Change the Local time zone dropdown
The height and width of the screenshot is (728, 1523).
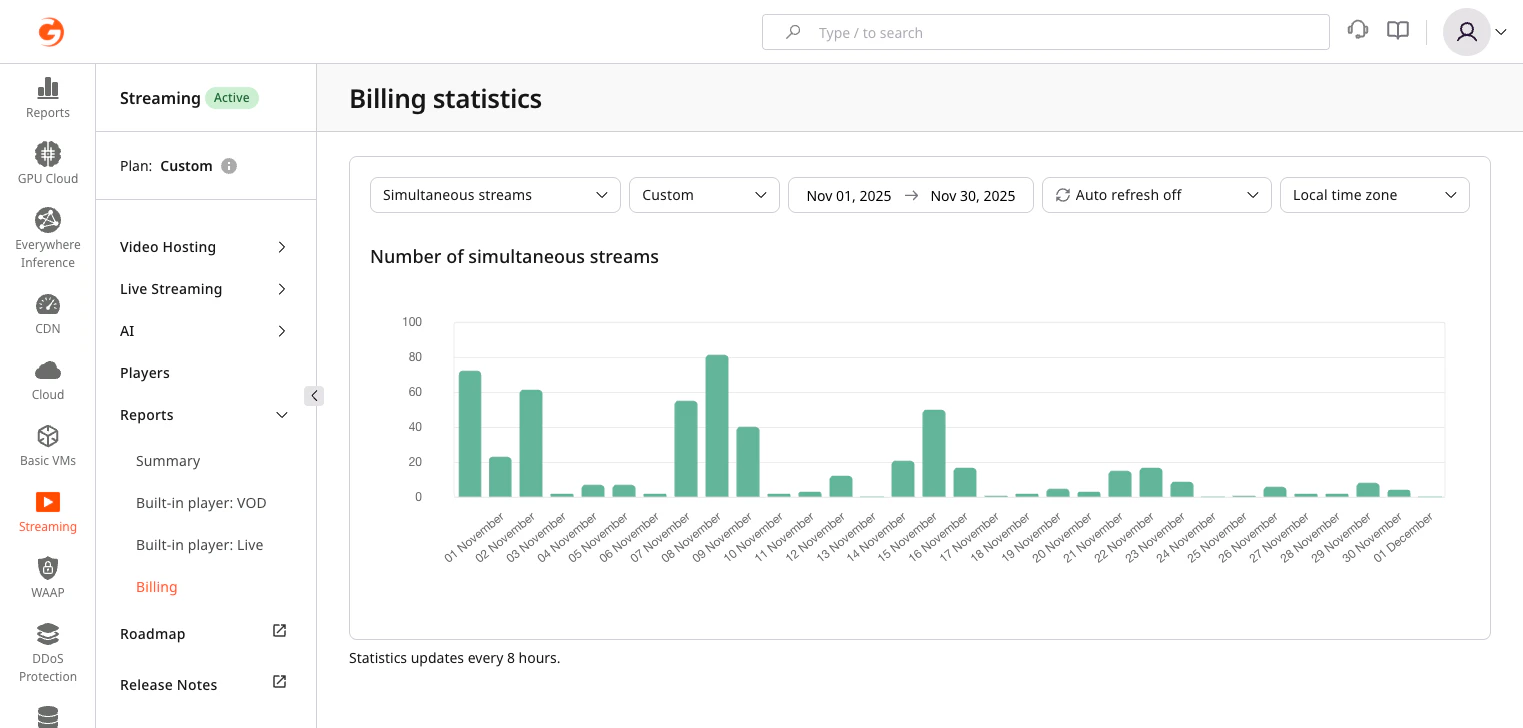(1374, 195)
